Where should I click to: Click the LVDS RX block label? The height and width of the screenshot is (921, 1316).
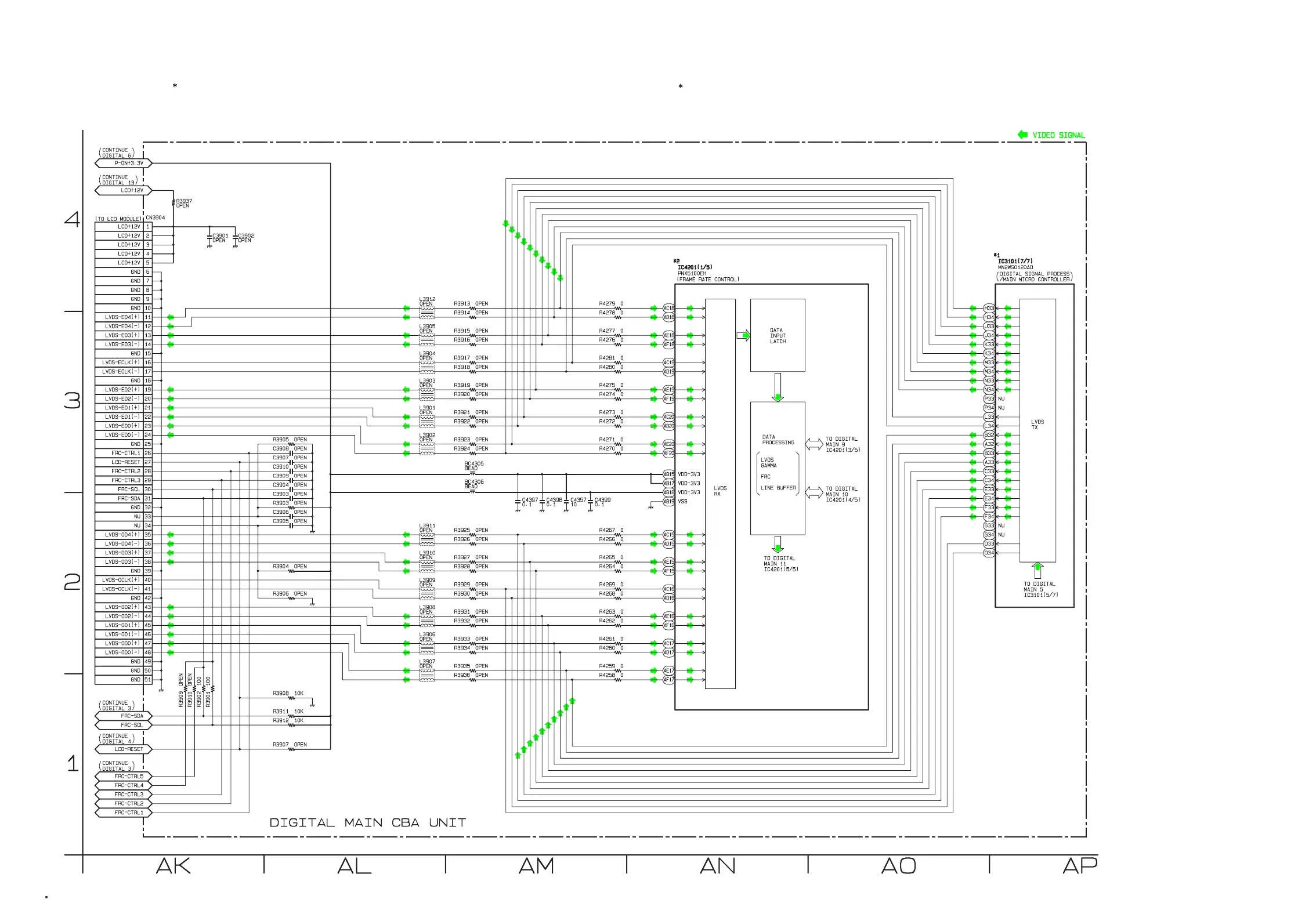point(720,491)
